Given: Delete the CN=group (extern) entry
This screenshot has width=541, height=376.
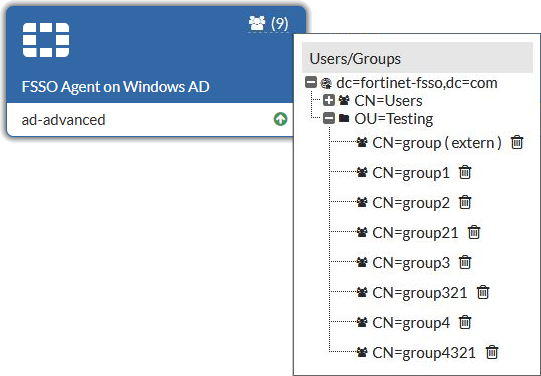Looking at the screenshot, I should click(x=517, y=142).
